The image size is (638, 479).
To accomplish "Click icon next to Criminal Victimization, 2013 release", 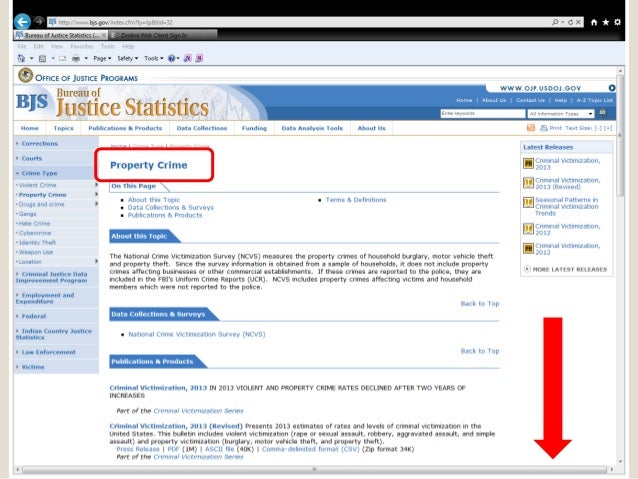I will (x=528, y=164).
